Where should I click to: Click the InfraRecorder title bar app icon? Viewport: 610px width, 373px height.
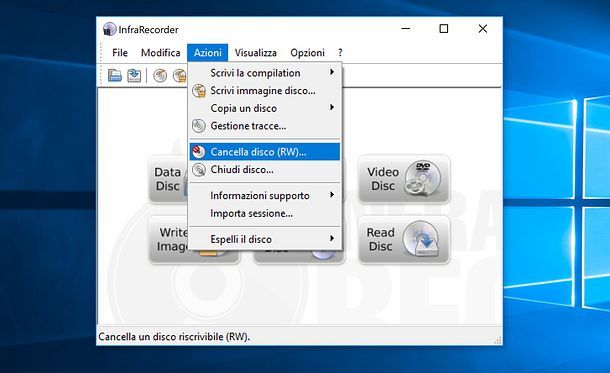pyautogui.click(x=109, y=30)
